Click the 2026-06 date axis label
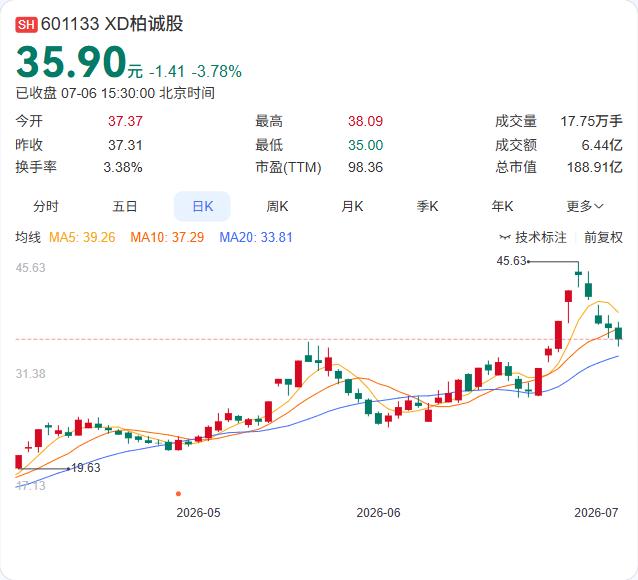This screenshot has height=580, width=638. pos(378,512)
